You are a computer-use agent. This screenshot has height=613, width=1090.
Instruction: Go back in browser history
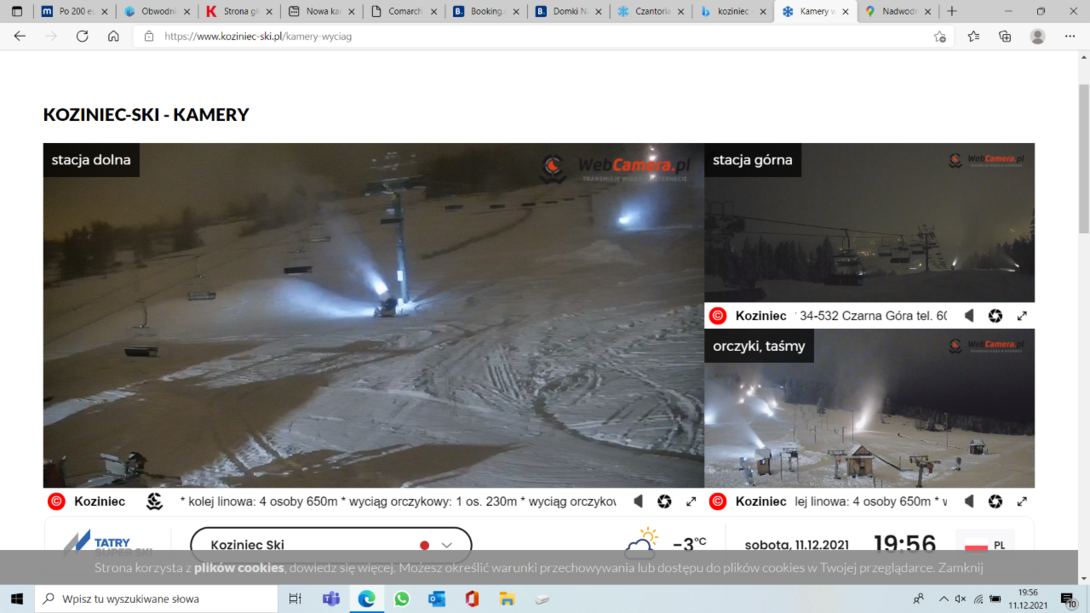click(x=19, y=36)
